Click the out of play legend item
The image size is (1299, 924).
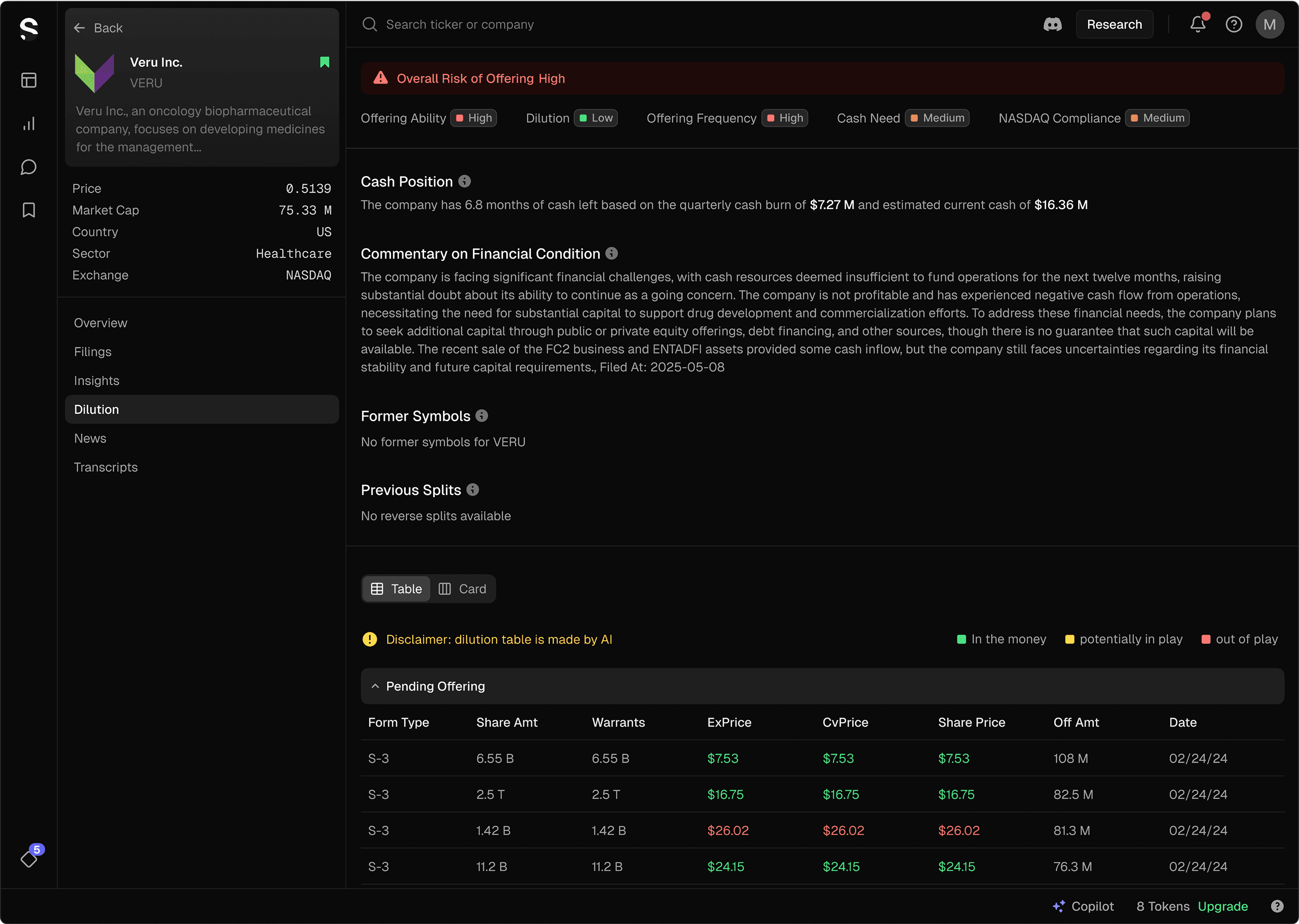point(1239,640)
